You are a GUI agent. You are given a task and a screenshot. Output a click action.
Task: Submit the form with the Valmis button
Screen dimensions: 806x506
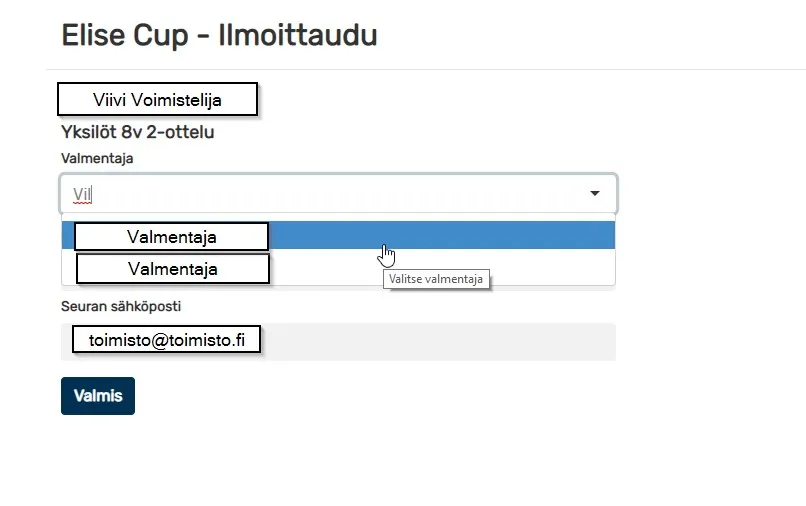[98, 396]
